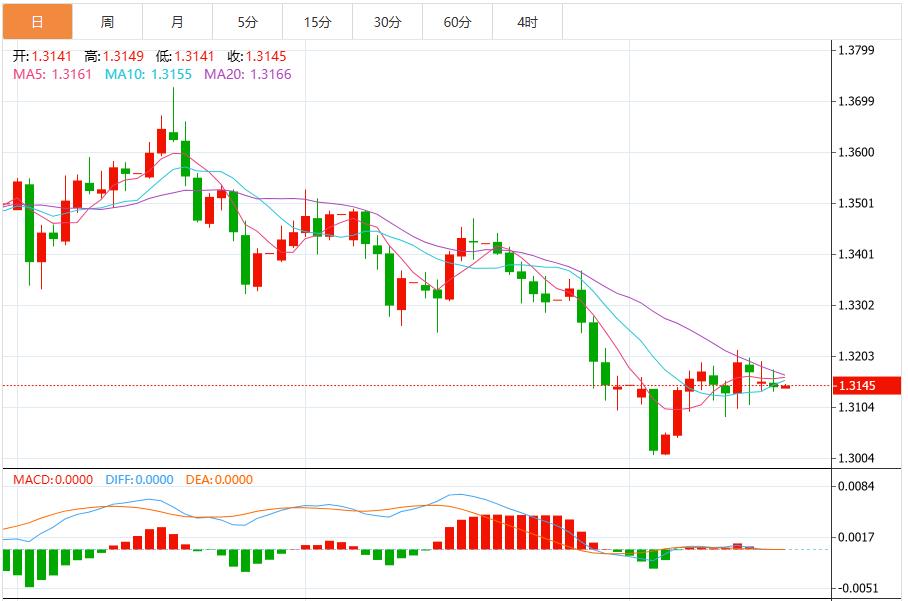Select the 15分 timeframe
Screen dimensions: 908x601
[x=319, y=19]
